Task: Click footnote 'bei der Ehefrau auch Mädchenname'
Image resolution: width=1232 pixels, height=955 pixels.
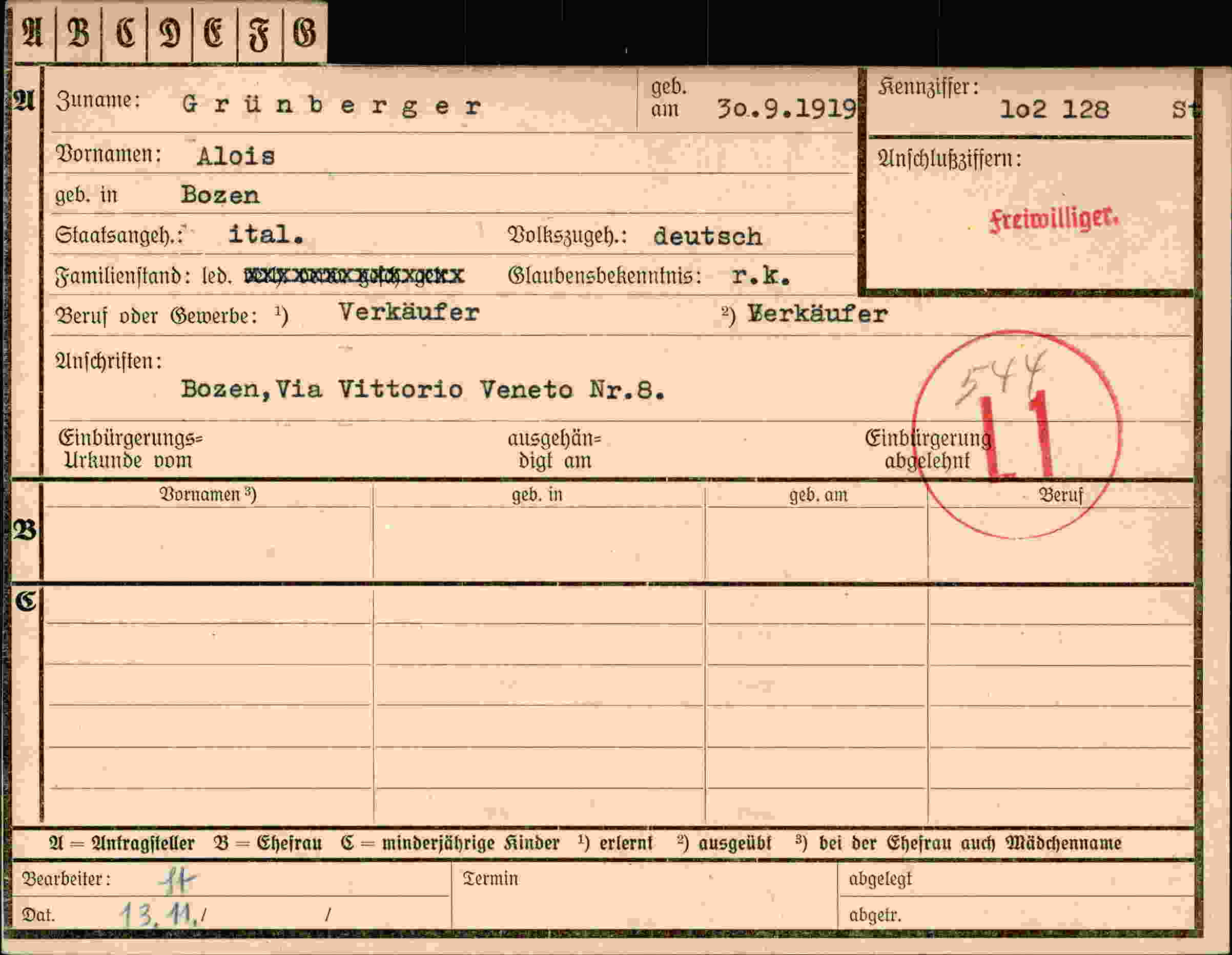Action: coord(970,843)
